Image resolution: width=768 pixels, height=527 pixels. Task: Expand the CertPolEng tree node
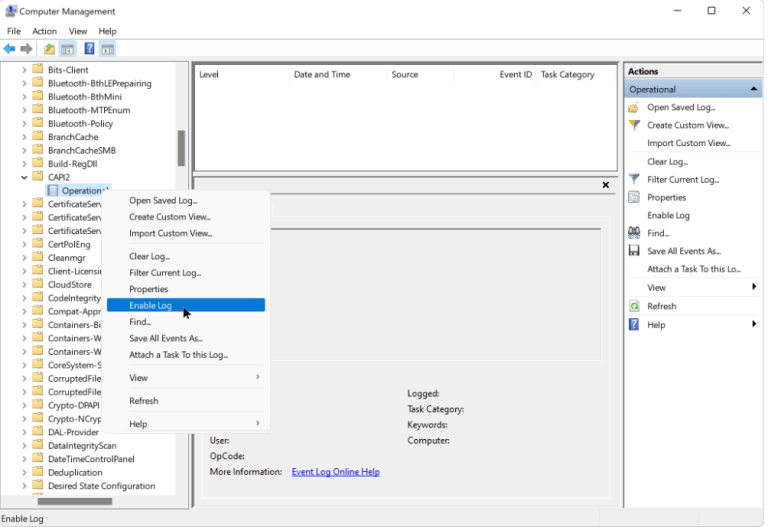pyautogui.click(x=24, y=244)
